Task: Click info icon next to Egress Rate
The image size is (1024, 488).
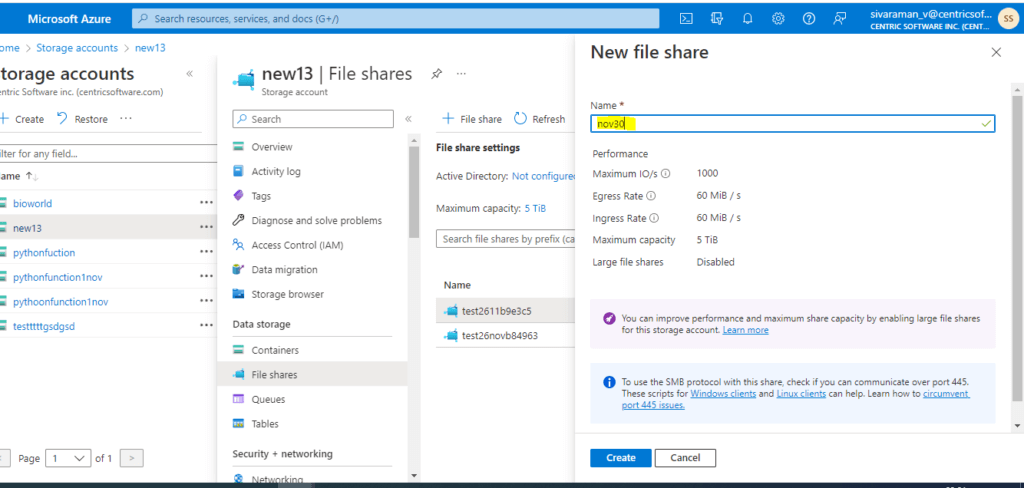Action: (651, 196)
